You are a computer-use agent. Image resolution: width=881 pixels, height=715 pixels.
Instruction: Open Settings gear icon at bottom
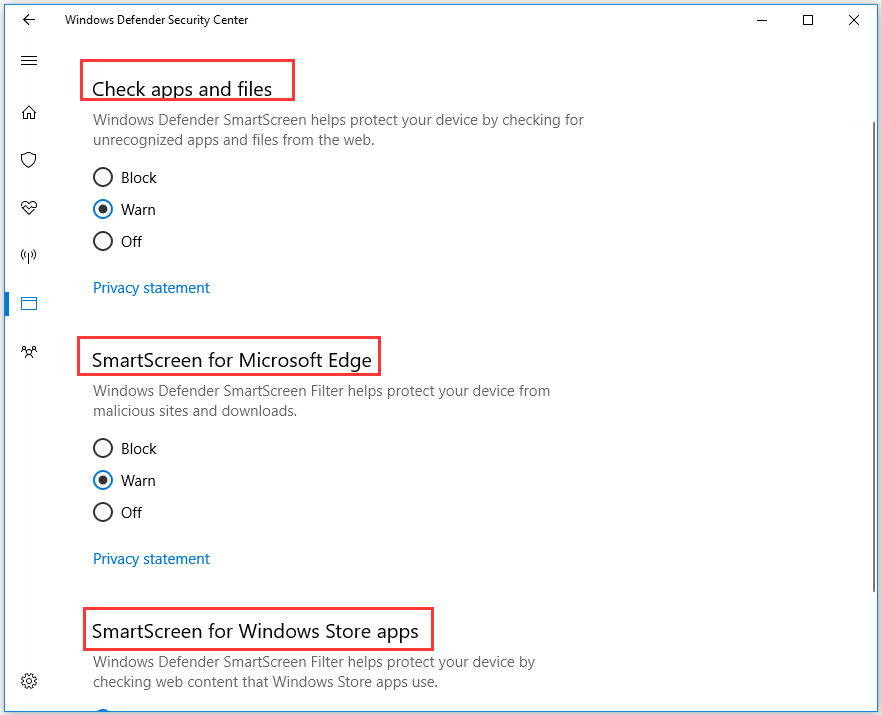point(29,681)
